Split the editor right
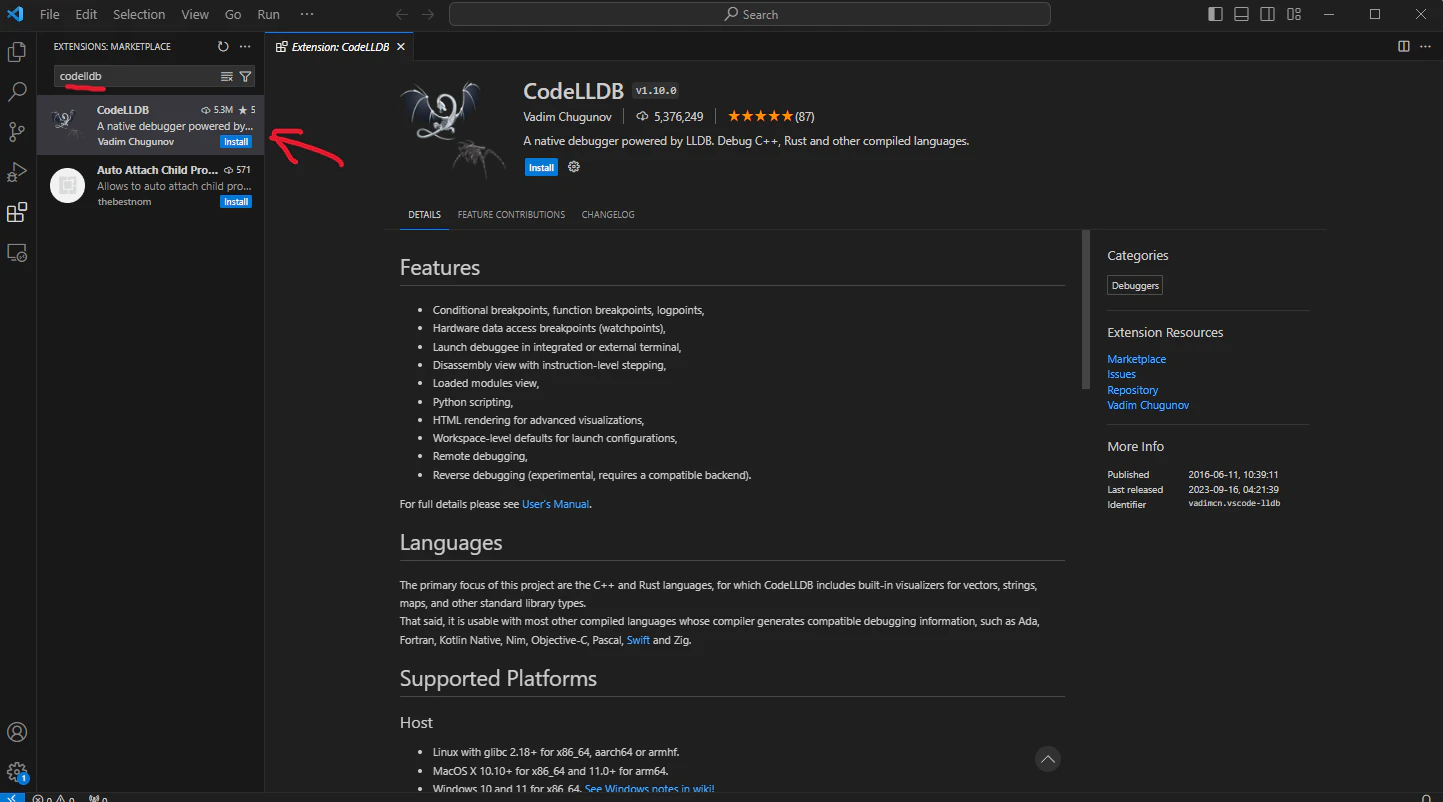Viewport: 1443px width, 802px height. coord(1404,46)
